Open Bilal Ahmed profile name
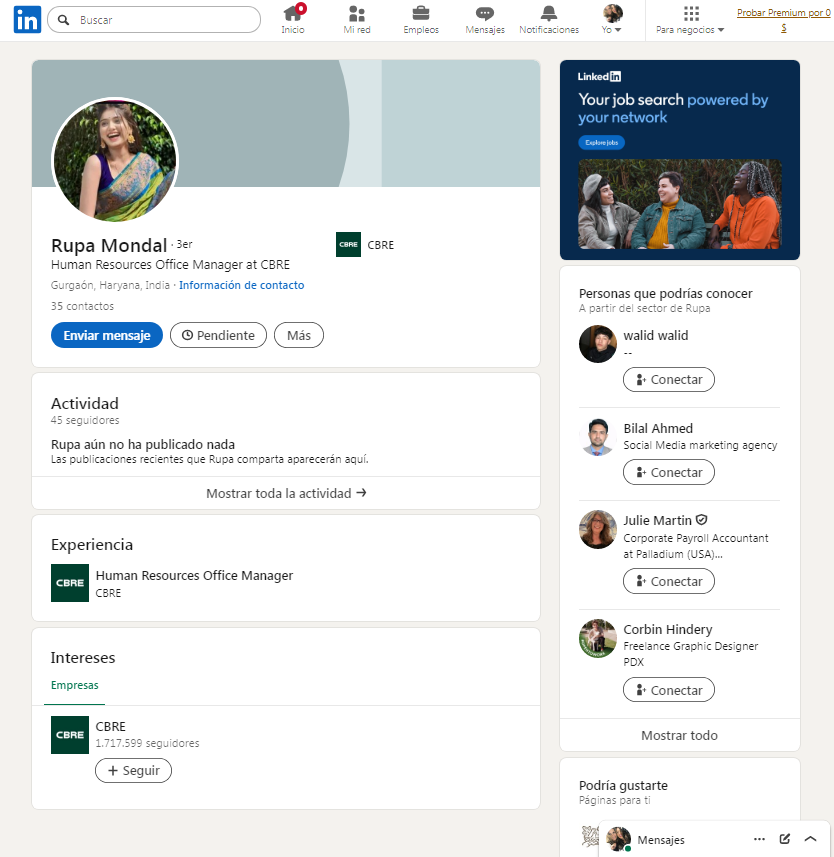 point(658,428)
